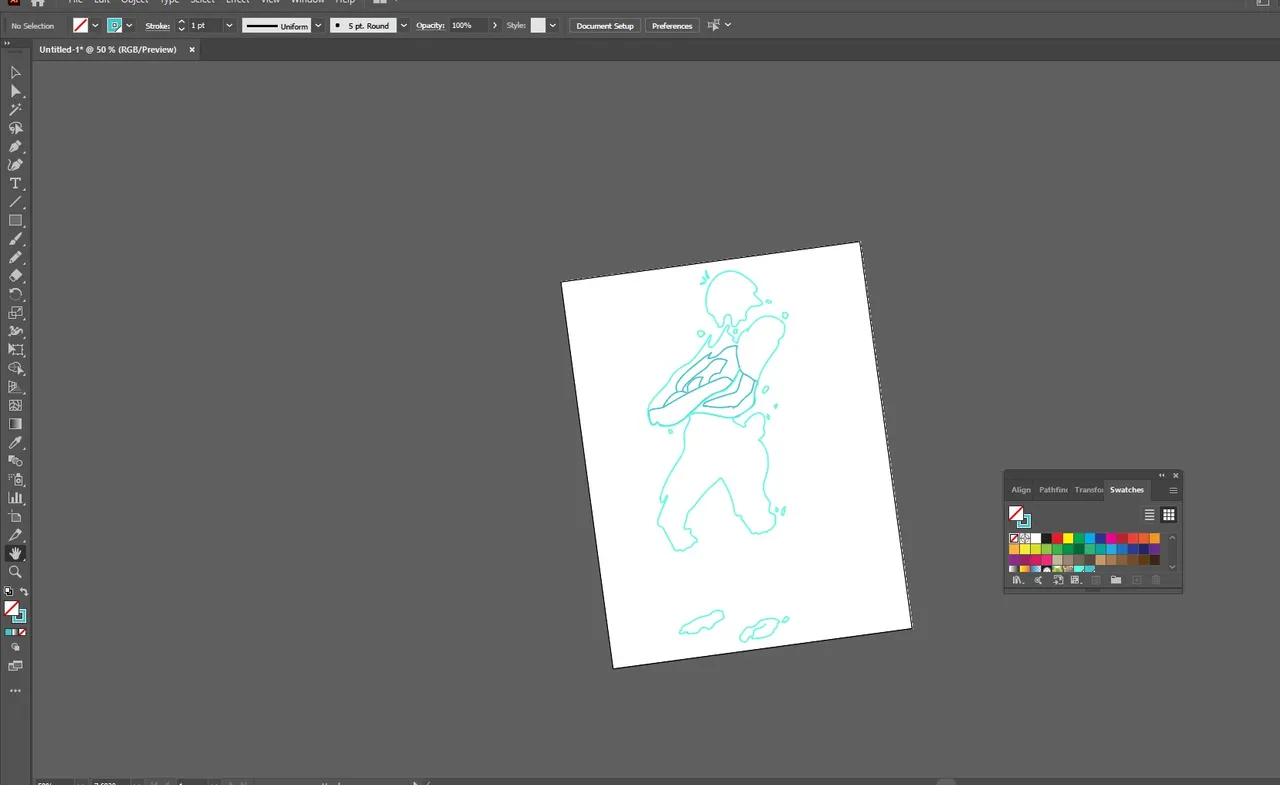
Task: Select the Magic Wand tool
Action: pos(15,110)
